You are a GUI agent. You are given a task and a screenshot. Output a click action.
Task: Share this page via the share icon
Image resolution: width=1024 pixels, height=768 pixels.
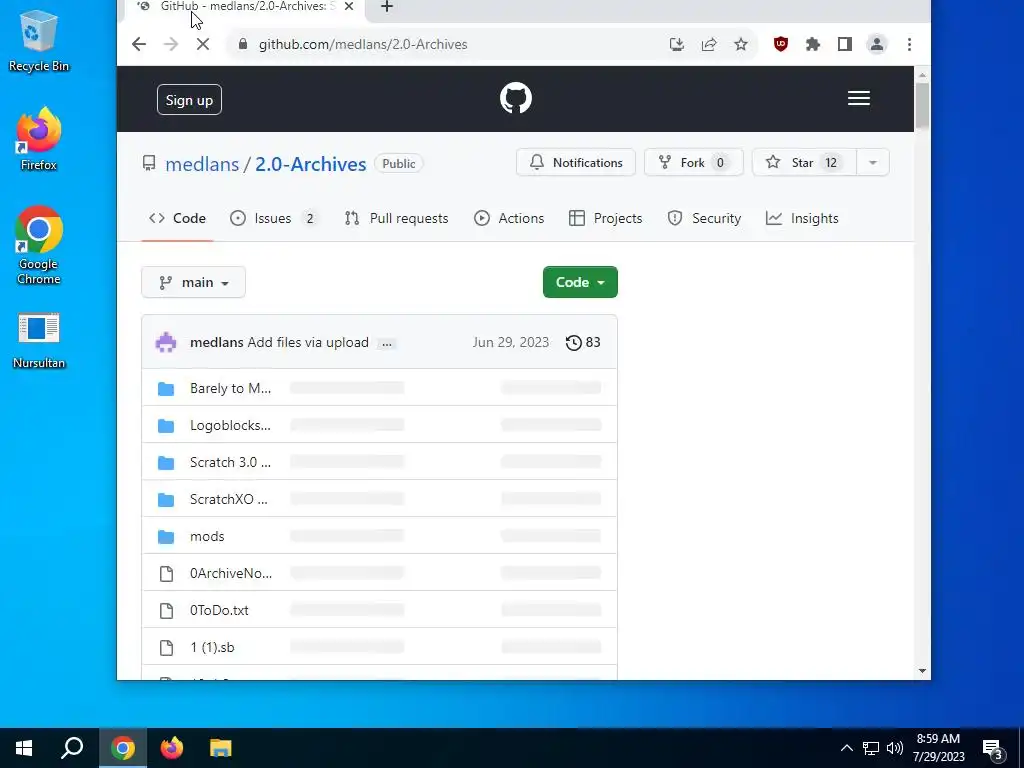[x=709, y=44]
